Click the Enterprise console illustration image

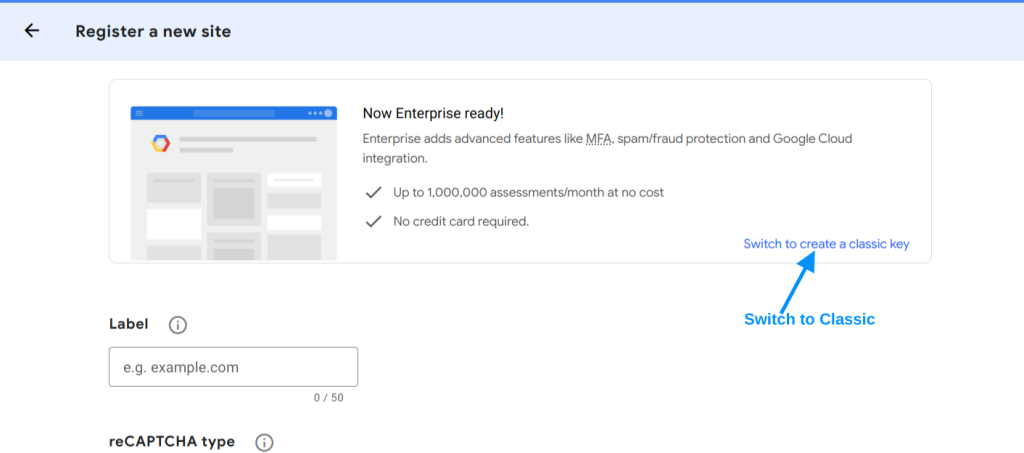234,183
